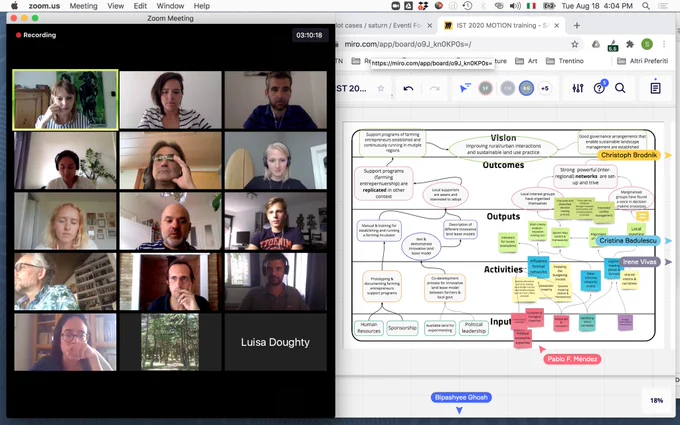Open the Chrome three-dot menu
The height and width of the screenshot is (425, 680).
pos(664,44)
